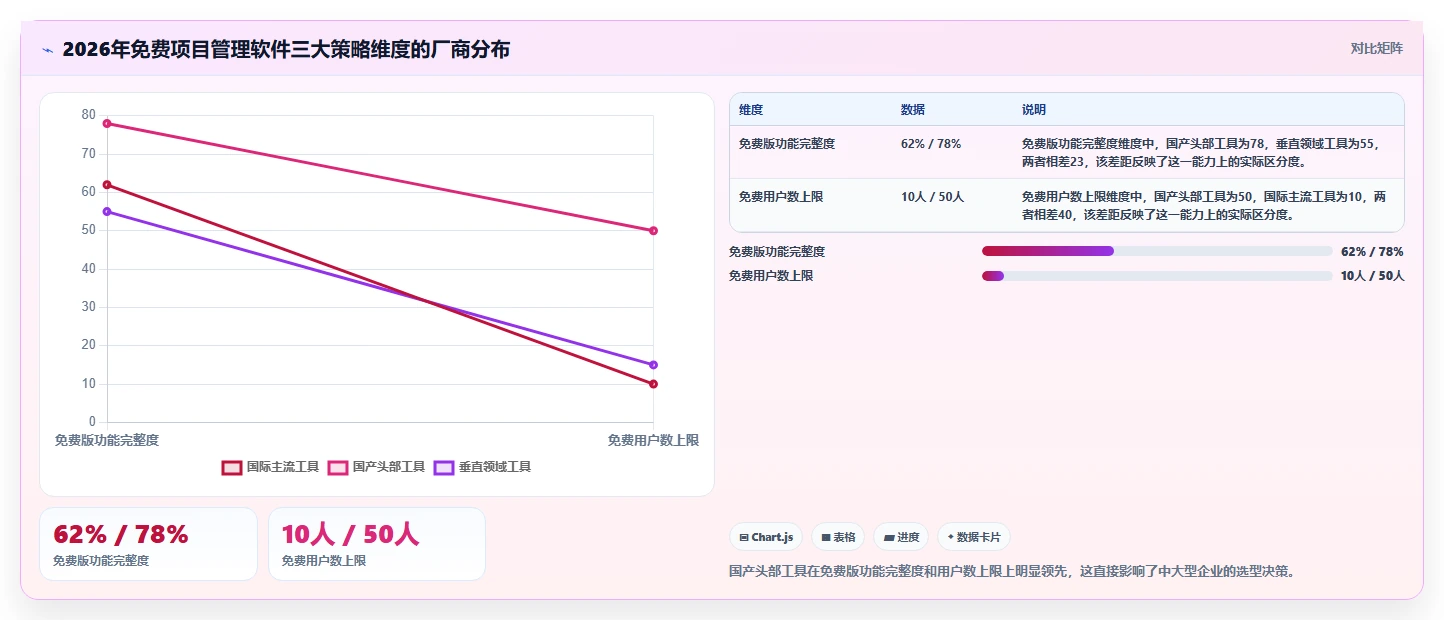Select the 数据卡片 tag chip
The height and width of the screenshot is (620, 1444).
pyautogui.click(x=974, y=537)
